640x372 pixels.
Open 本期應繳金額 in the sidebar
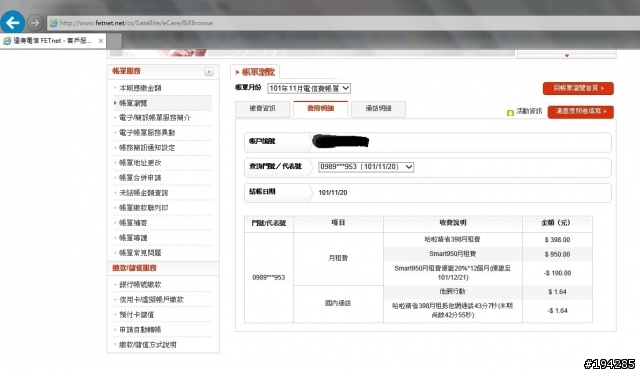[140, 88]
